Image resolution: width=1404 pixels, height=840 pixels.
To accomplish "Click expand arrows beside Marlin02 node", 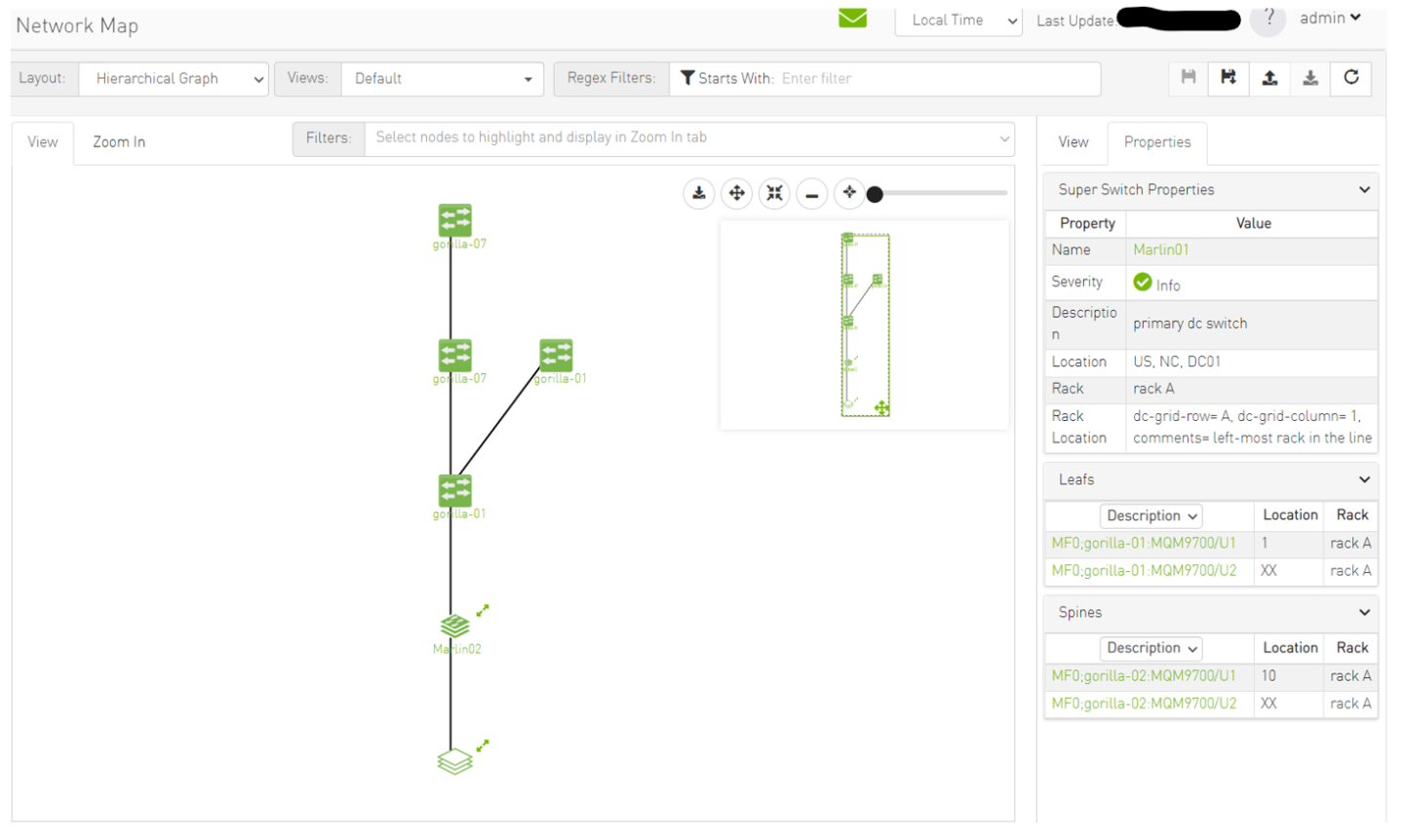I will click(483, 611).
